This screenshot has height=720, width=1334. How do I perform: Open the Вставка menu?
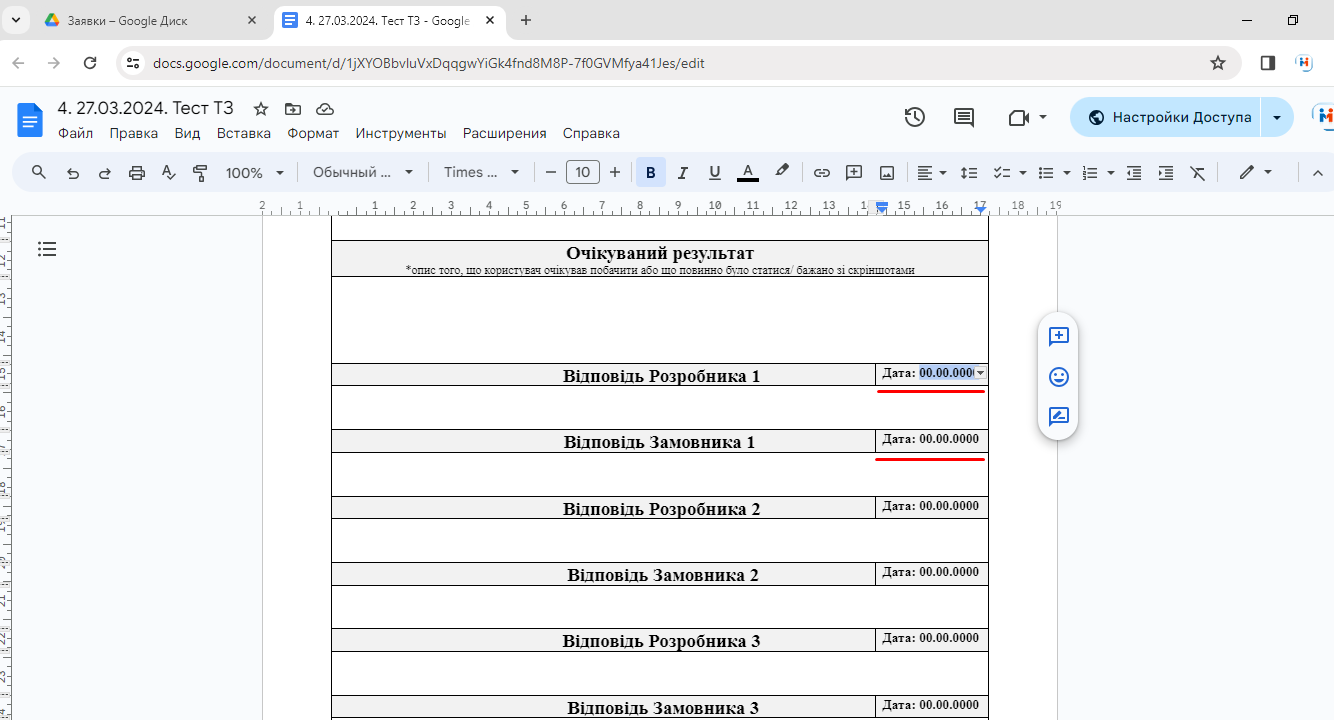[243, 133]
